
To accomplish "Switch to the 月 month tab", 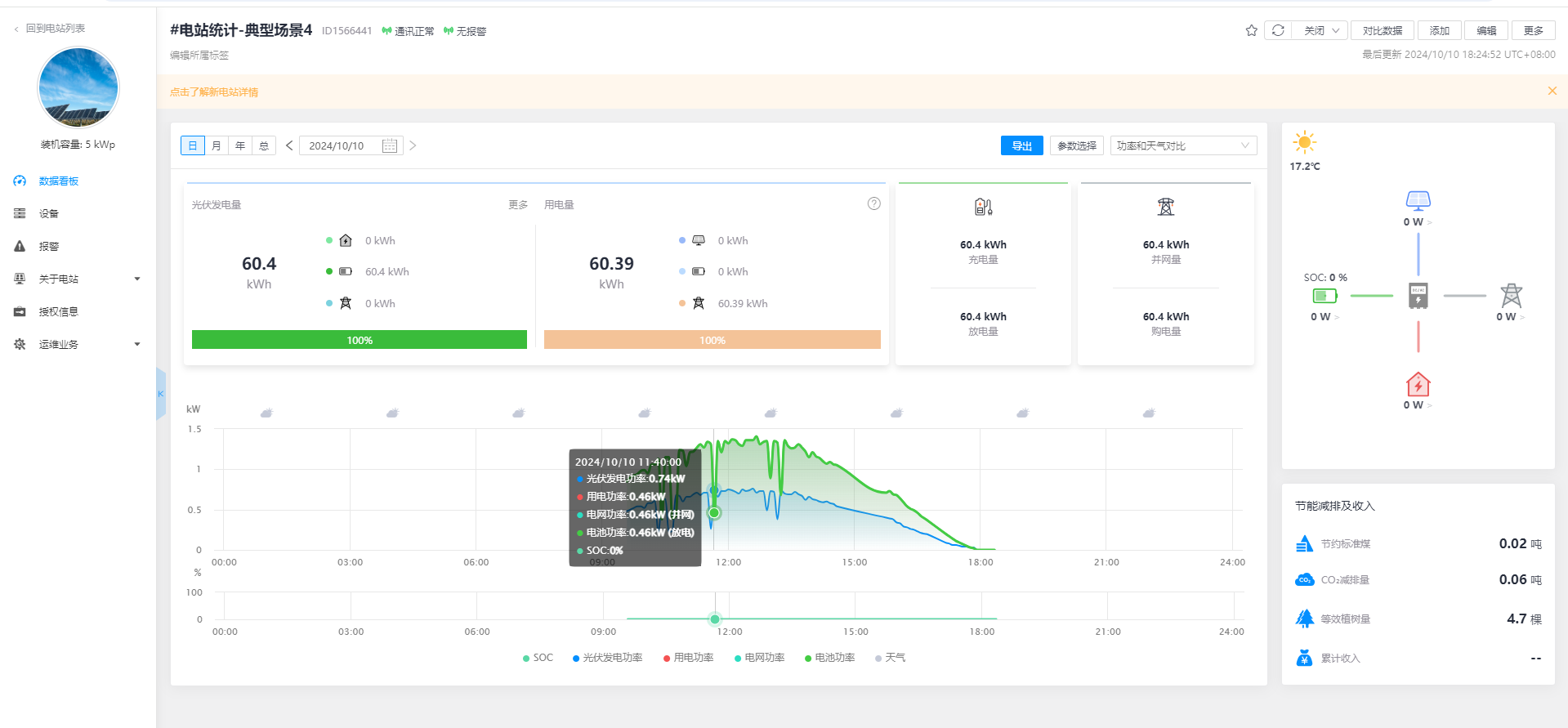I will 217,146.
